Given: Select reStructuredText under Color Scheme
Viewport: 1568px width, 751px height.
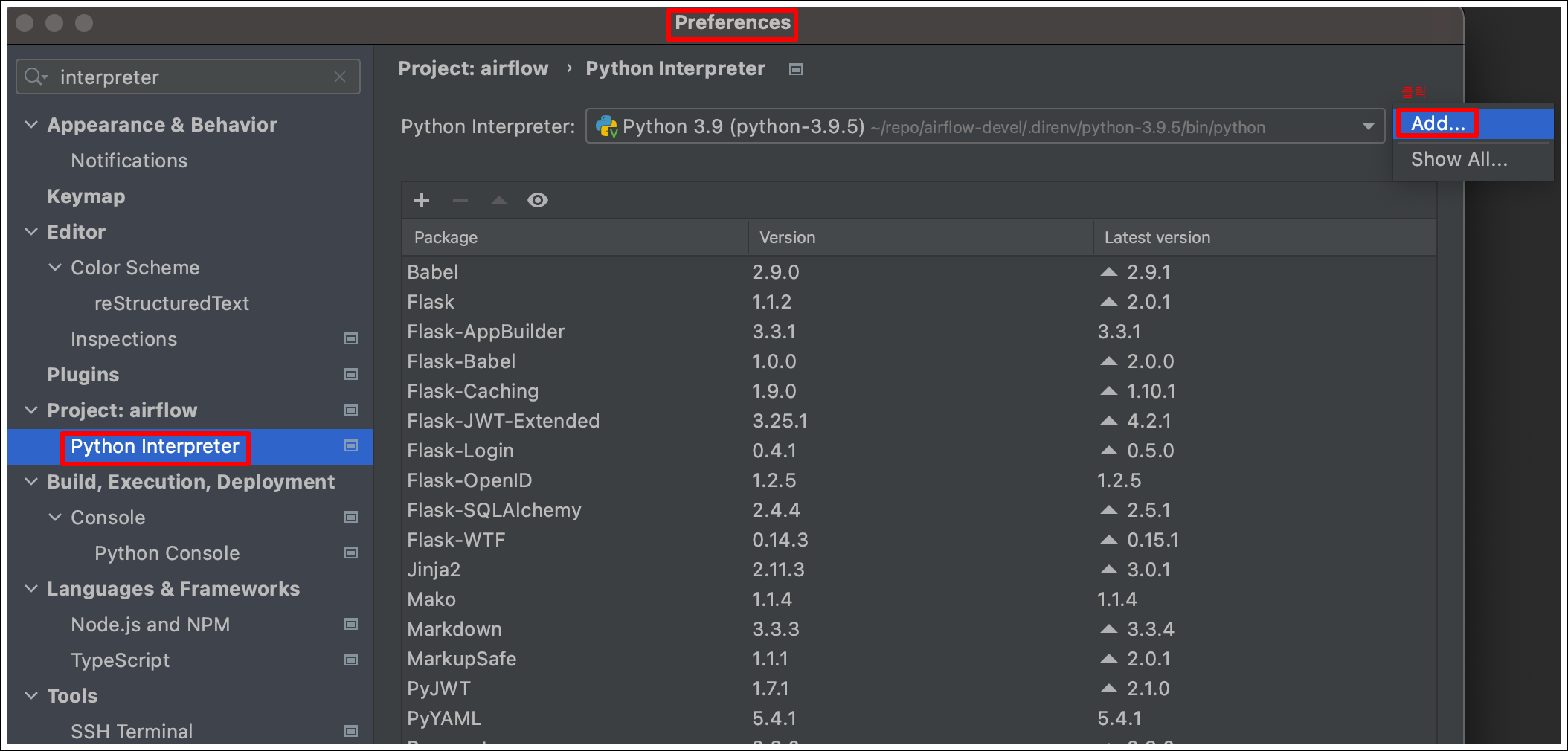Looking at the screenshot, I should pos(172,303).
